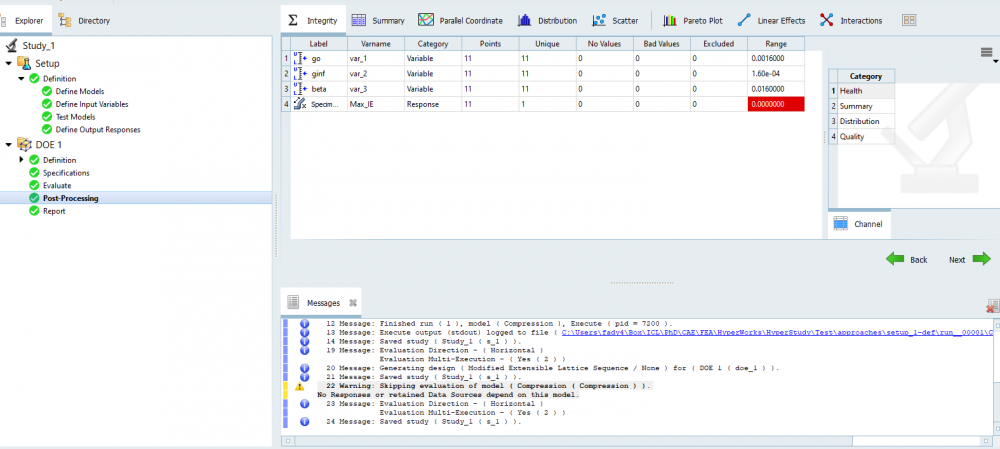Select the Specifications step
Image resolution: width=1000 pixels, height=449 pixels.
(66, 173)
